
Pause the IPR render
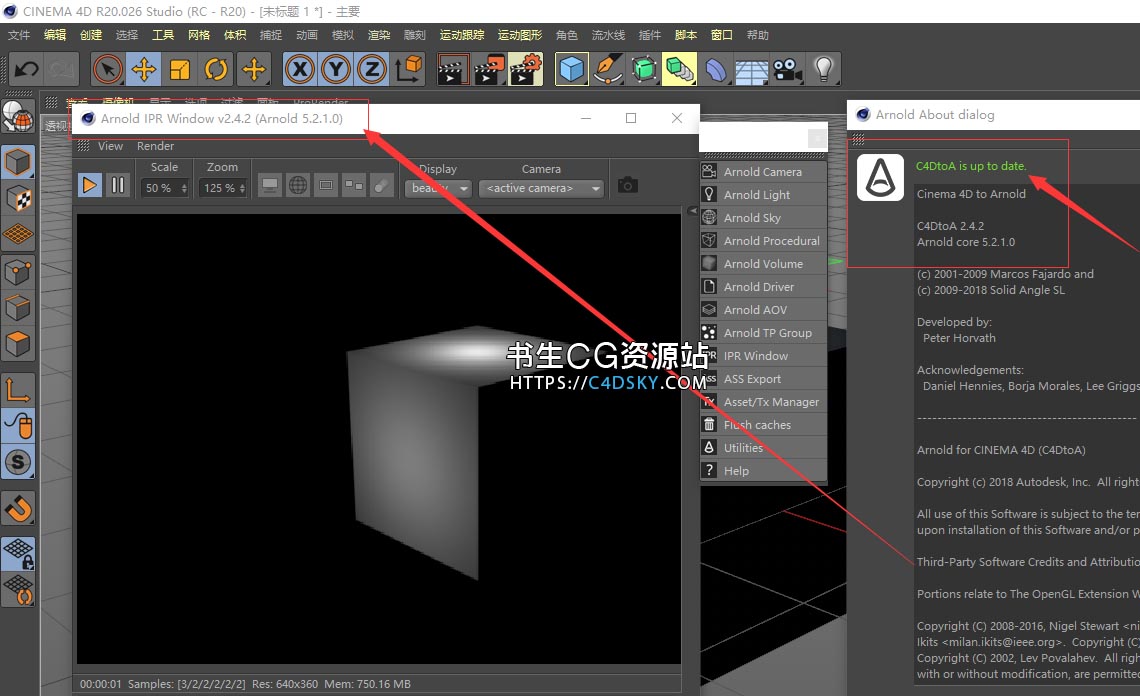click(x=118, y=185)
